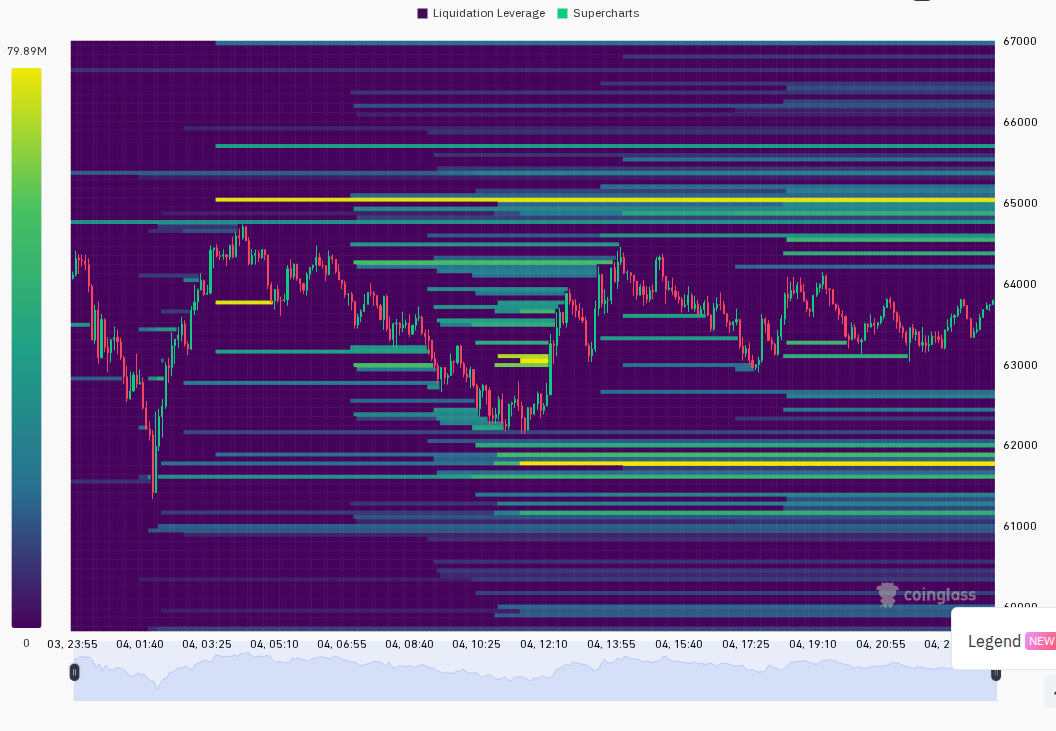
Task: Click the green Supercharts legend swatch
Action: click(x=563, y=13)
